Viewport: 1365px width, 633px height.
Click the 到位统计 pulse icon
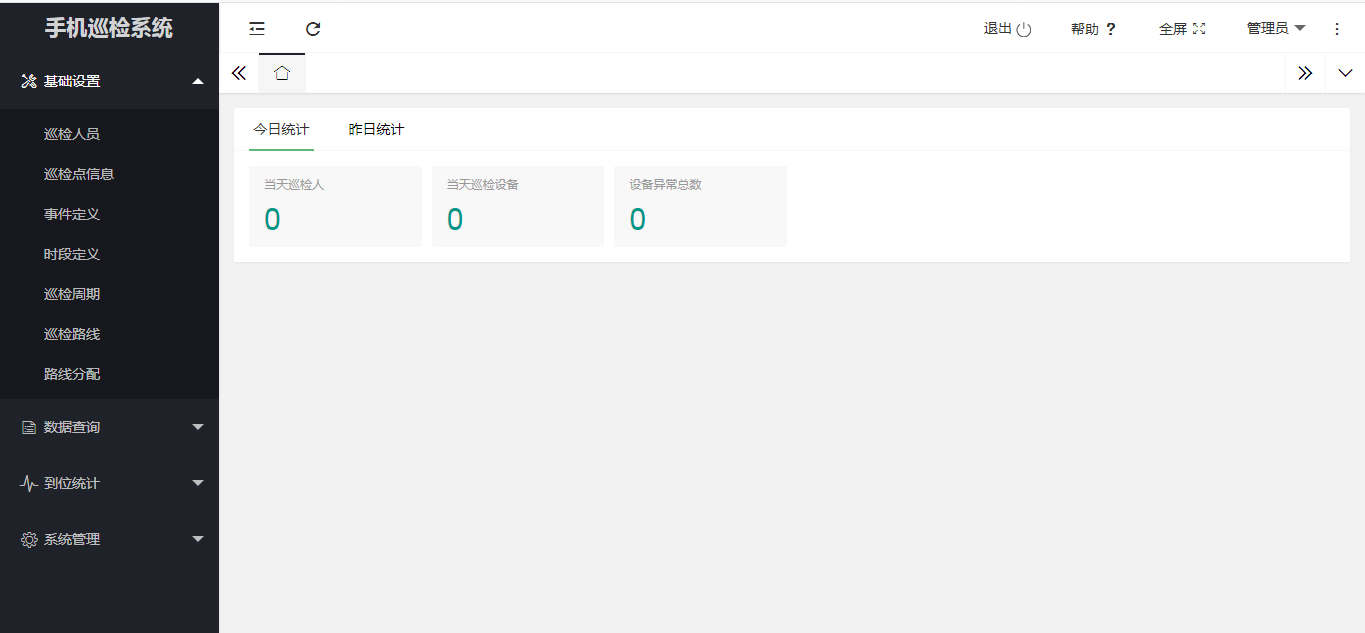coord(29,483)
